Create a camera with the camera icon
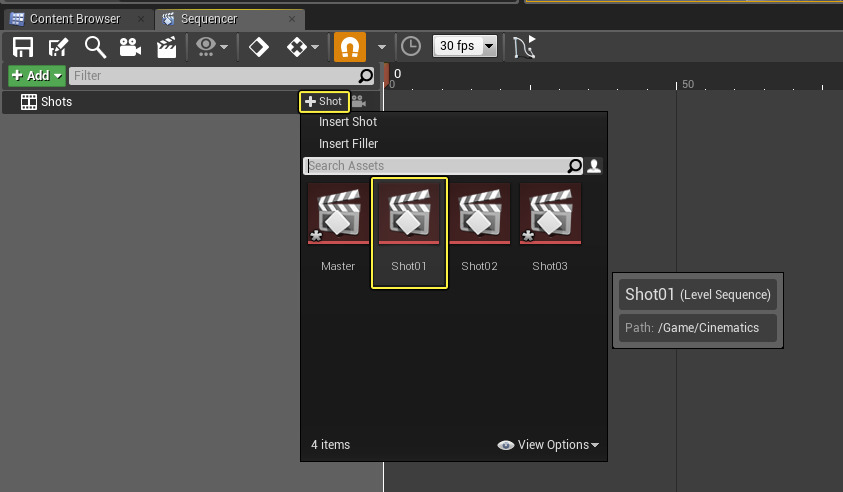This screenshot has width=843, height=492. (130, 47)
